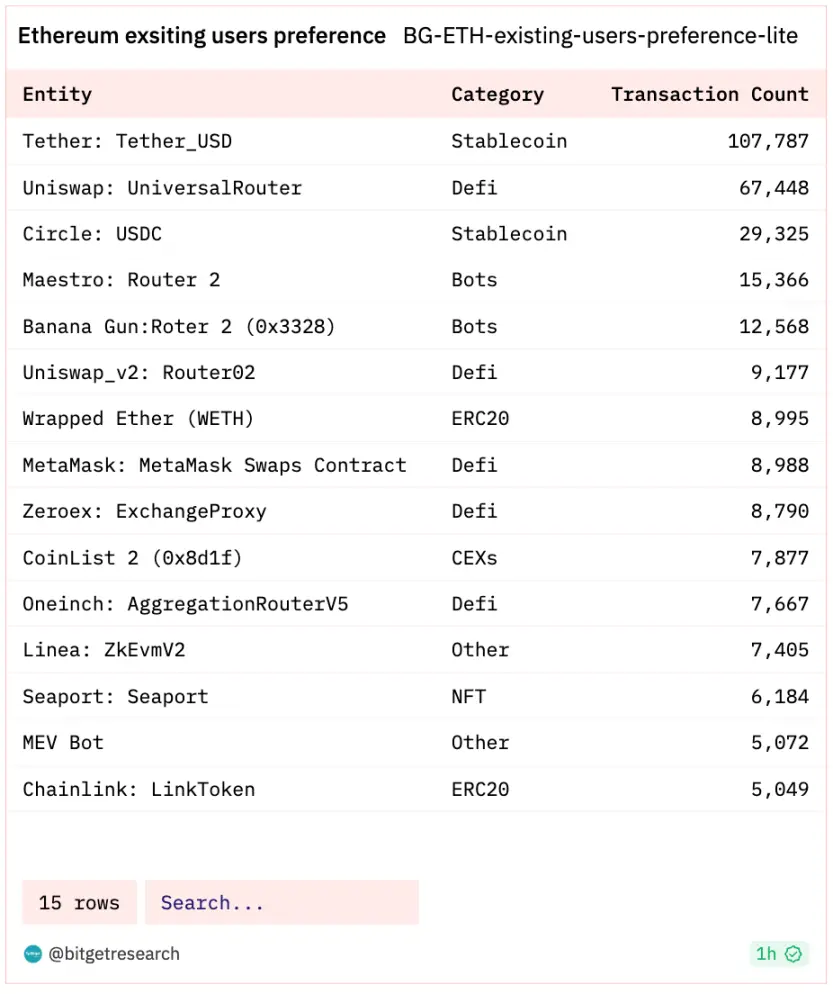This screenshot has height=994, width=833.
Task: Focus the Search input field
Action: (281, 903)
